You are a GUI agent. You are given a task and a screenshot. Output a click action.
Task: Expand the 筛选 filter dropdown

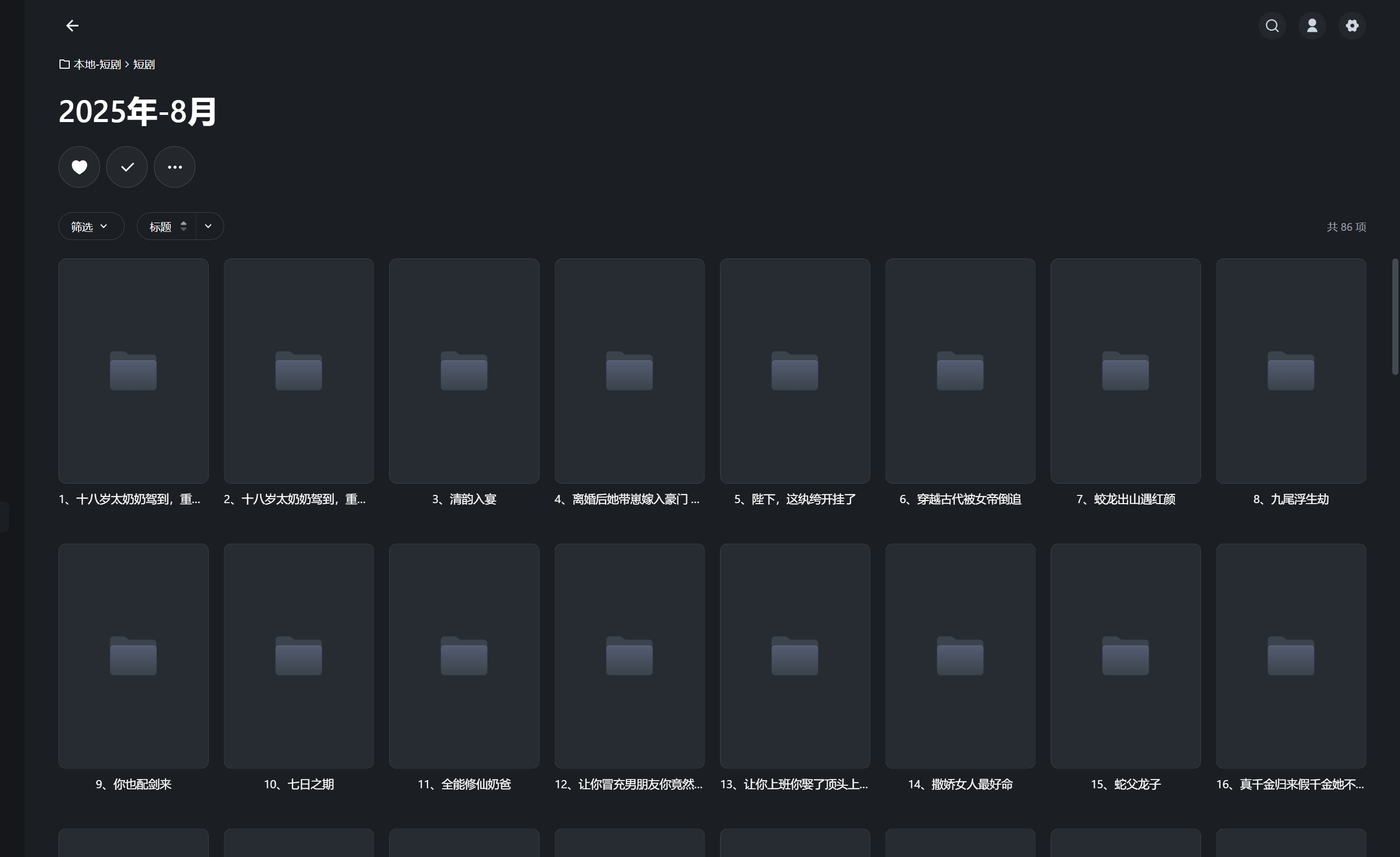point(91,226)
